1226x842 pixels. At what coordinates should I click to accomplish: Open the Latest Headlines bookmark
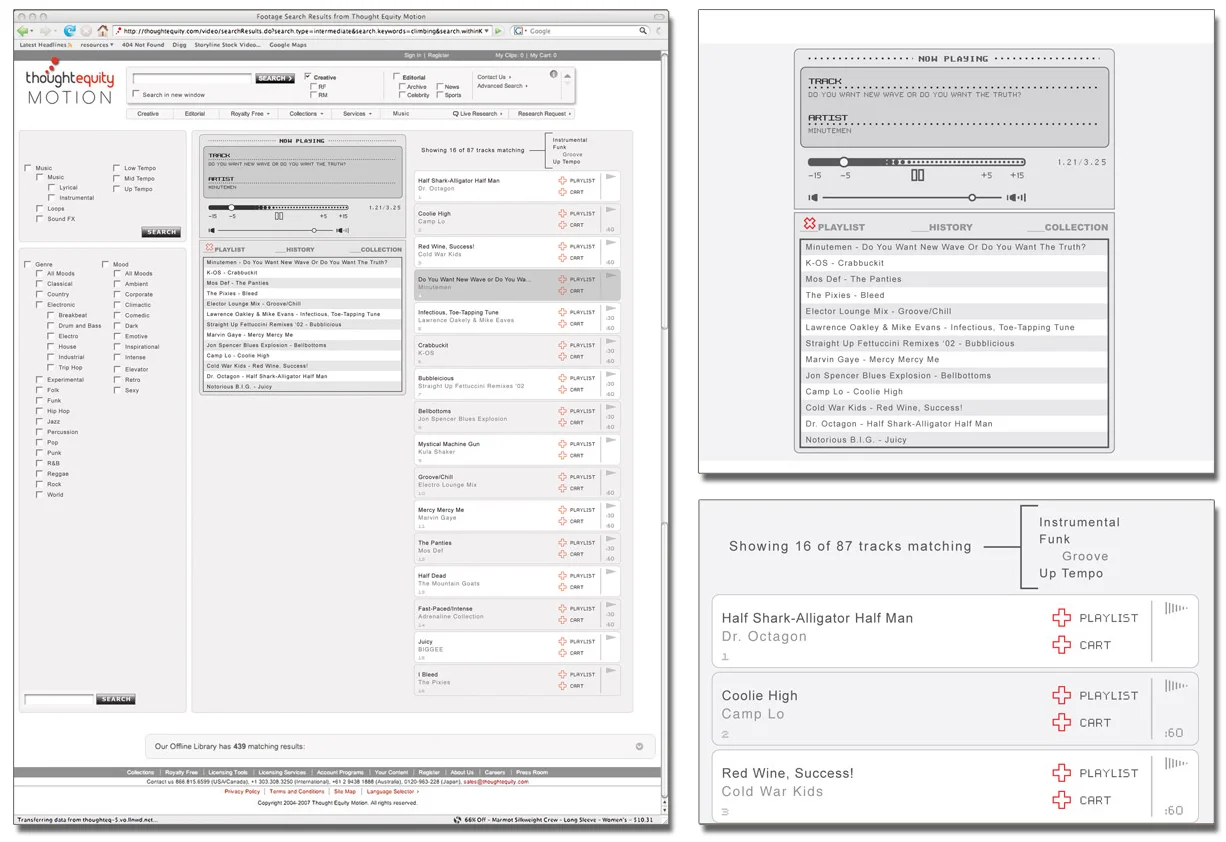44,44
